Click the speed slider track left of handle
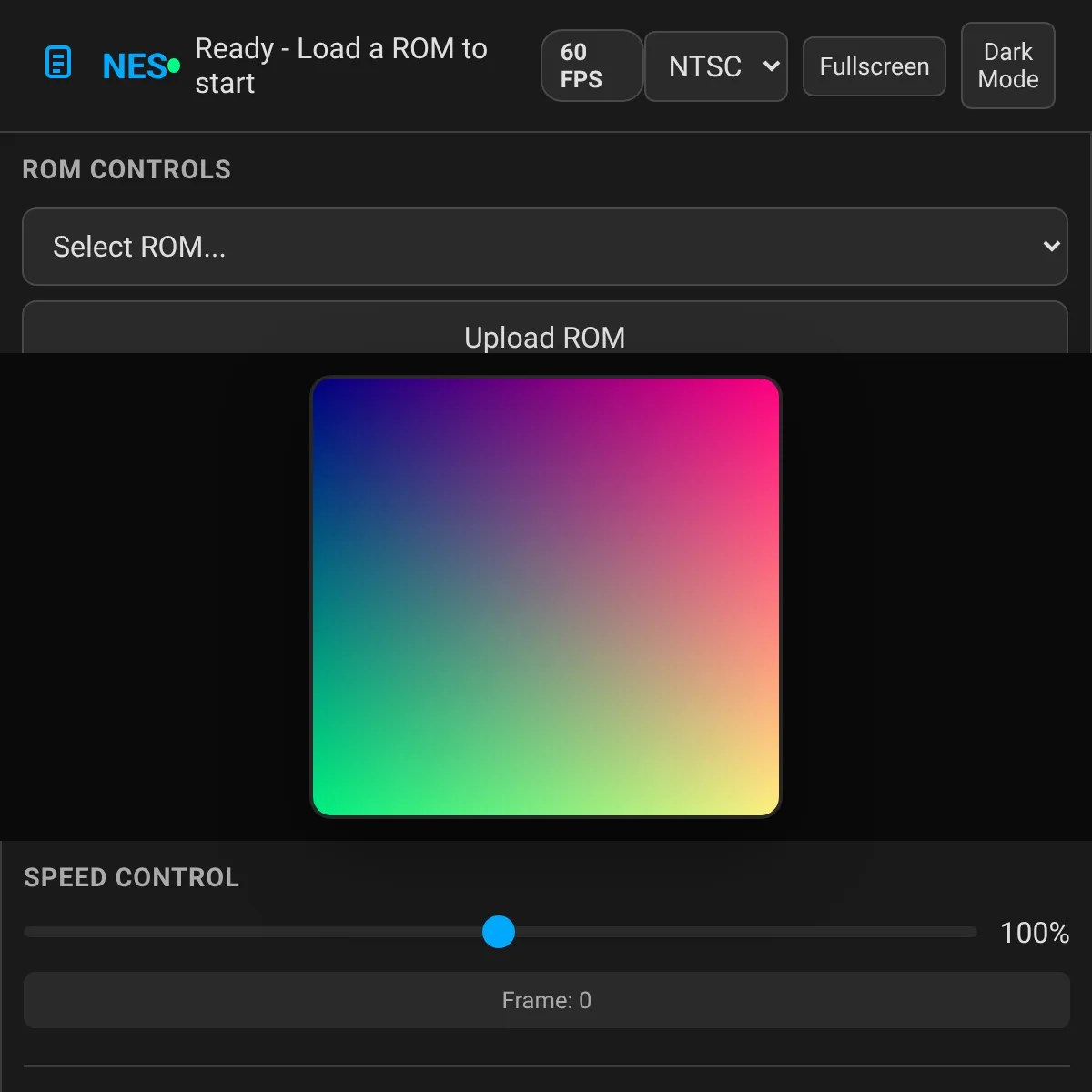Image resolution: width=1092 pixels, height=1092 pixels. (255, 932)
